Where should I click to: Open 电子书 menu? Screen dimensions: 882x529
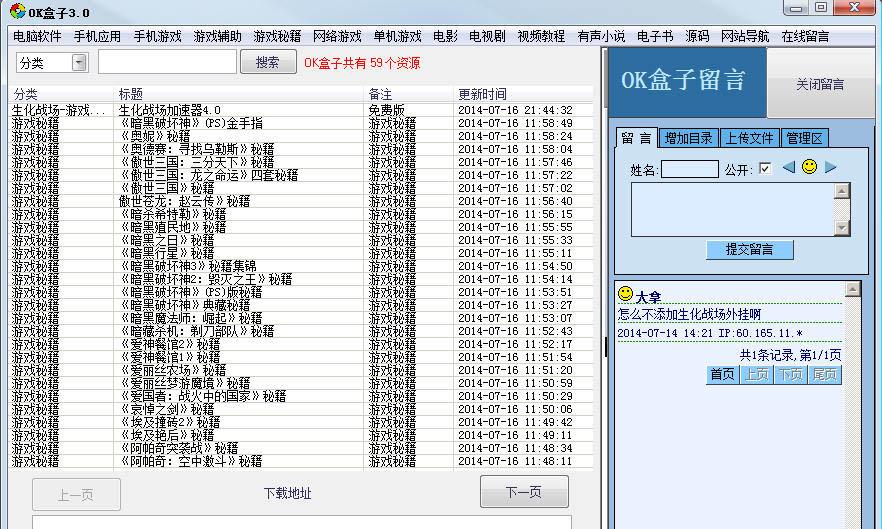655,37
